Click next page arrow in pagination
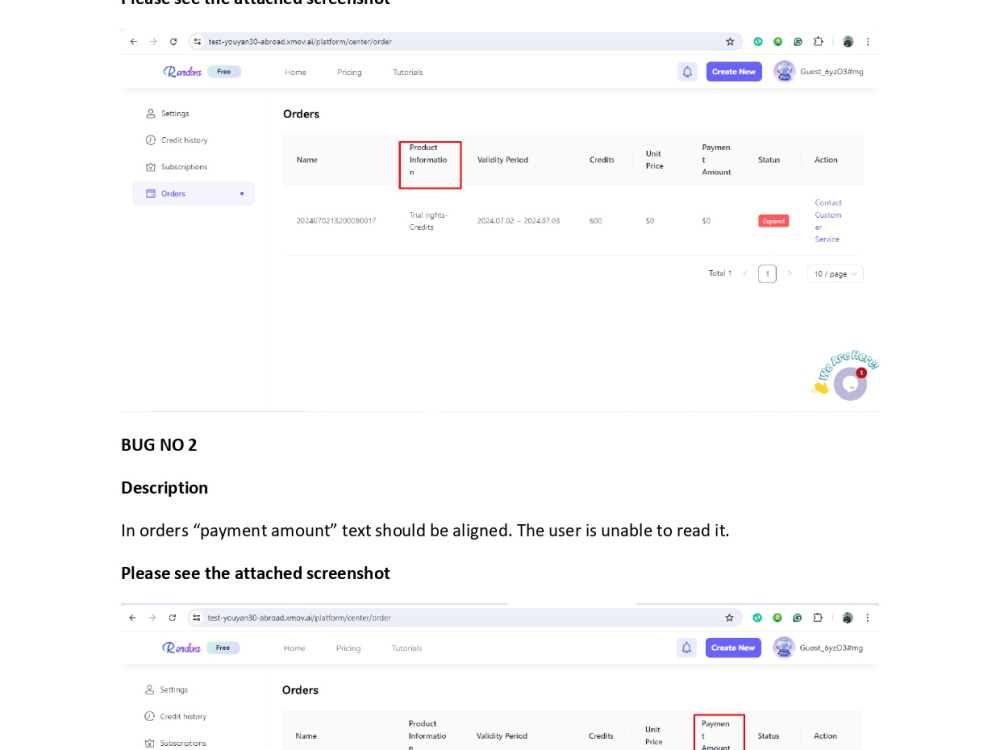The width and height of the screenshot is (1000, 750). pyautogui.click(x=789, y=274)
